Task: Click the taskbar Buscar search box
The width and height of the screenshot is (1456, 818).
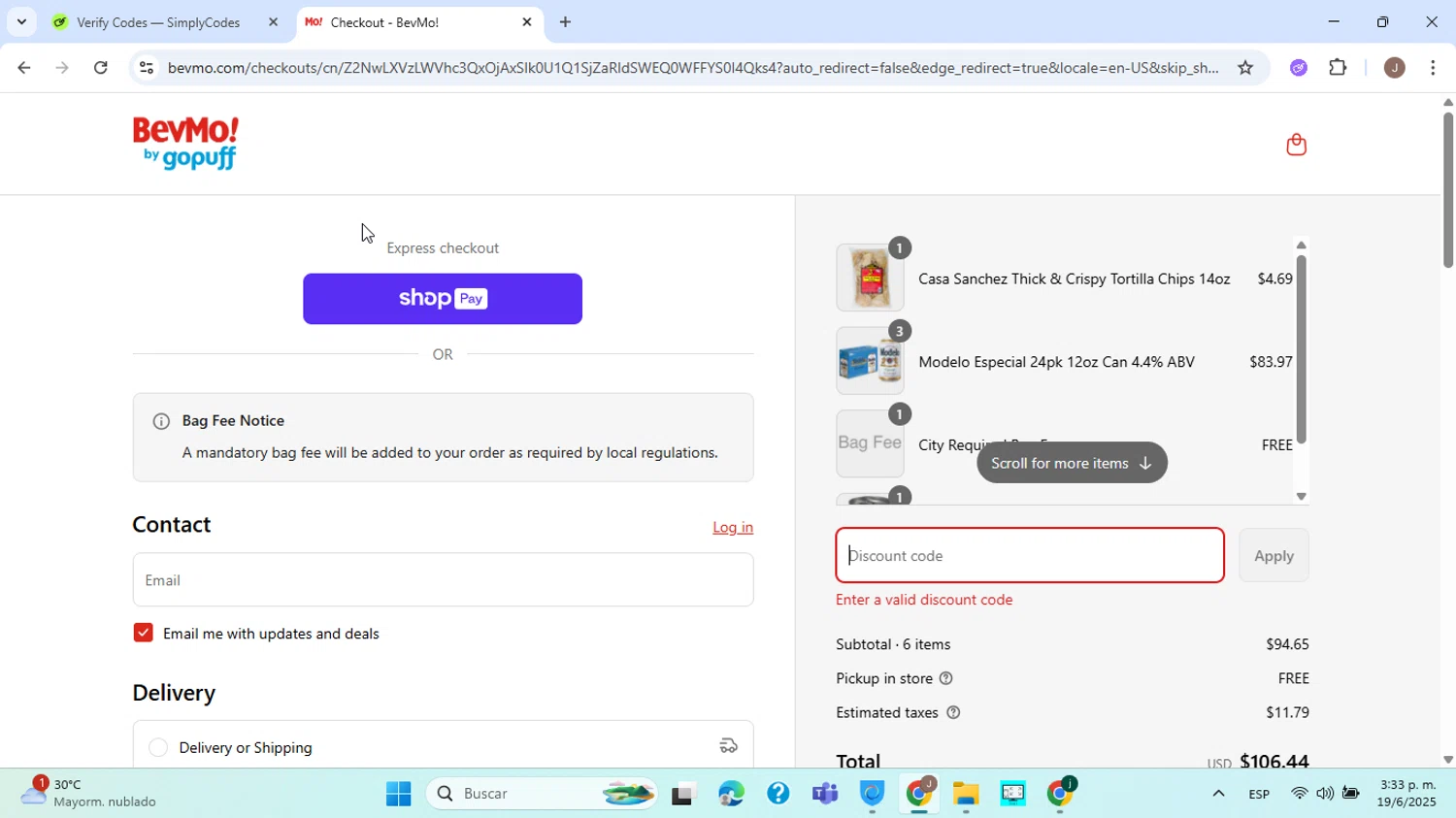Action: coord(542,794)
